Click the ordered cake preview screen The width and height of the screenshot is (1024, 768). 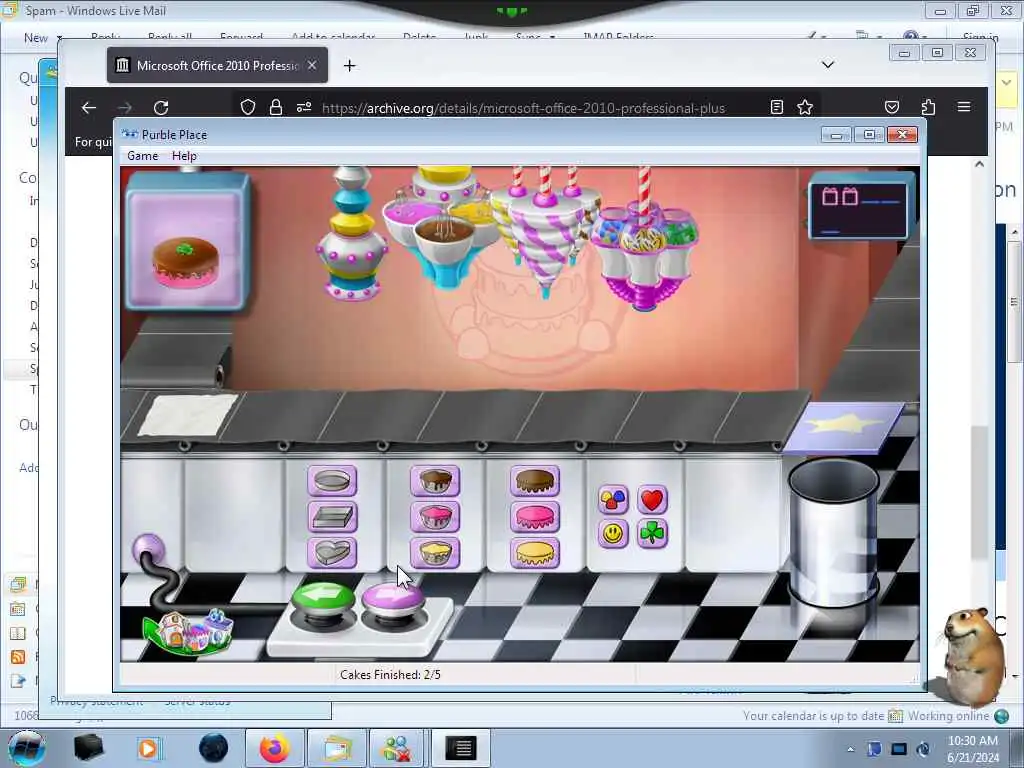tap(187, 242)
